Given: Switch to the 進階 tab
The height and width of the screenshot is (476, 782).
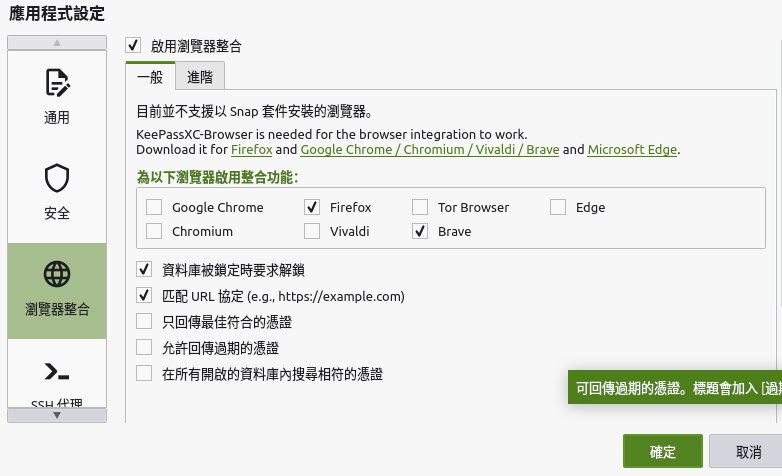Looking at the screenshot, I should point(199,77).
